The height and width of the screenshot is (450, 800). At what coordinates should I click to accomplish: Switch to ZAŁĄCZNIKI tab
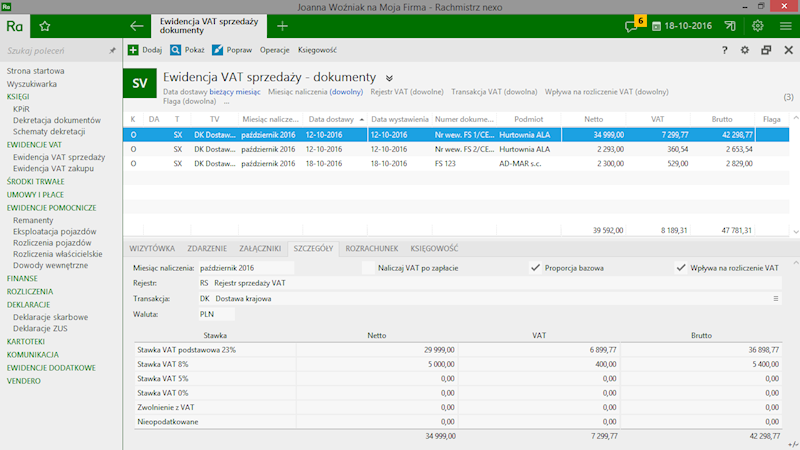pyautogui.click(x=260, y=248)
